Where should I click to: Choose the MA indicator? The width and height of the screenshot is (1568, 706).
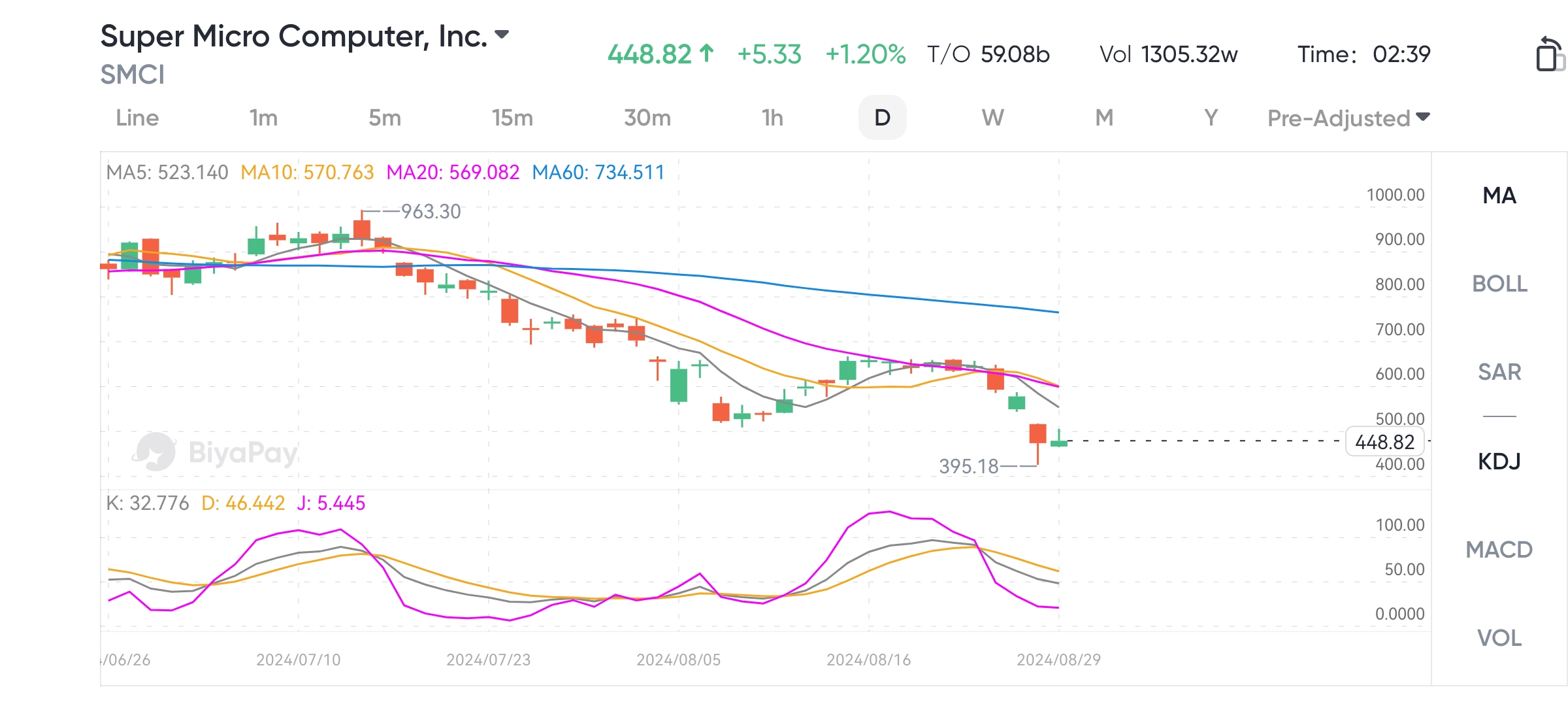[1499, 195]
